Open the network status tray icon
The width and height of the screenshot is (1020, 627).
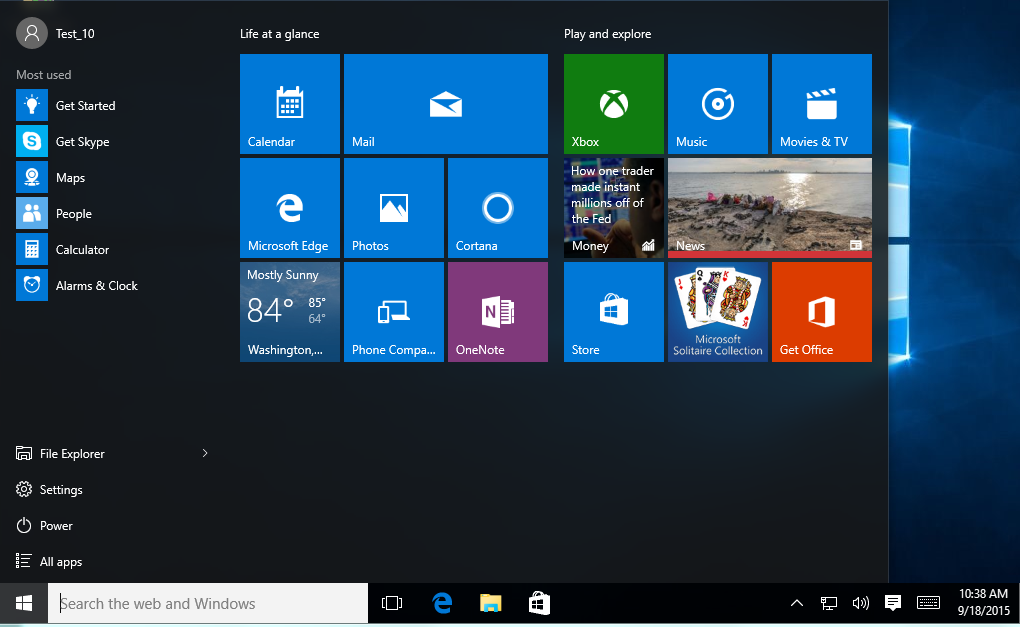tap(828, 604)
